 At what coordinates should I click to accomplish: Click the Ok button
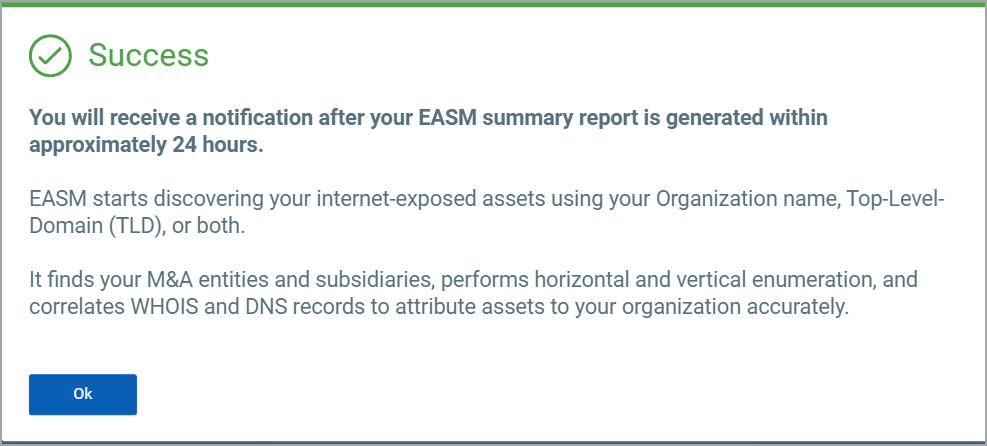[82, 394]
